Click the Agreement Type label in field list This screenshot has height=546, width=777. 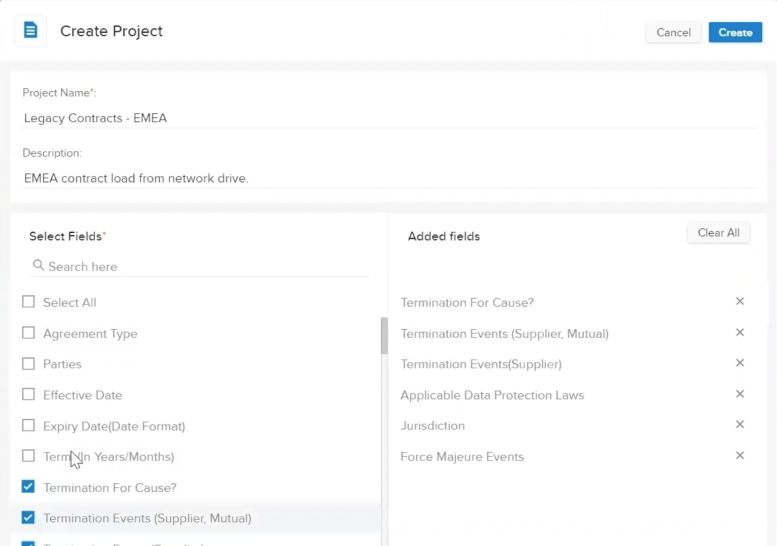click(90, 334)
